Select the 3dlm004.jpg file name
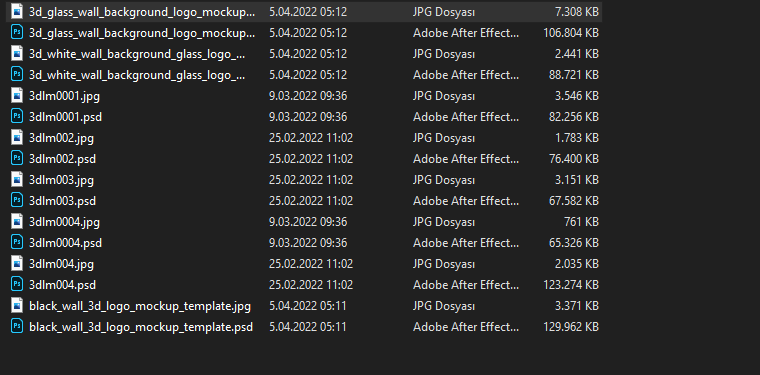The height and width of the screenshot is (375, 760). click(x=62, y=264)
